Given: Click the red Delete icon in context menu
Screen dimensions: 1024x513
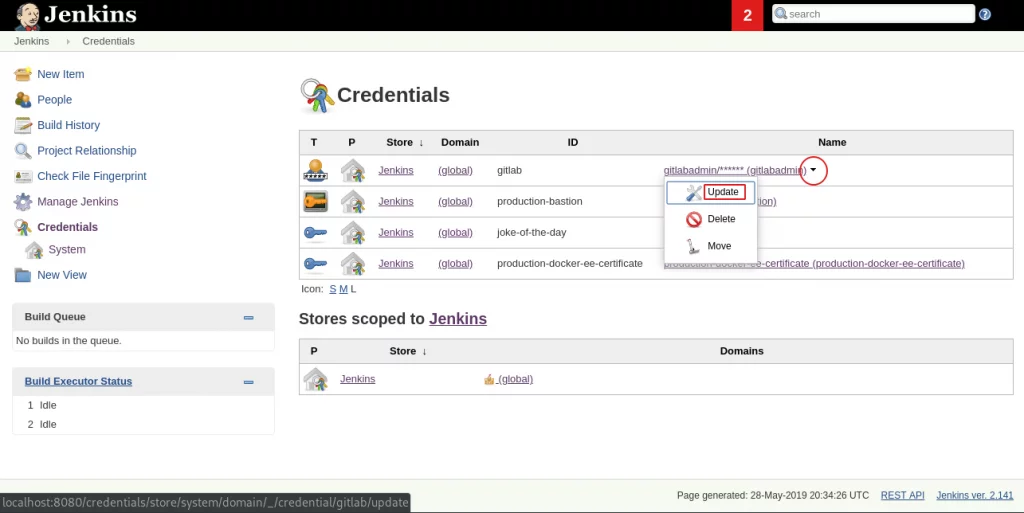Looking at the screenshot, I should 694,219.
